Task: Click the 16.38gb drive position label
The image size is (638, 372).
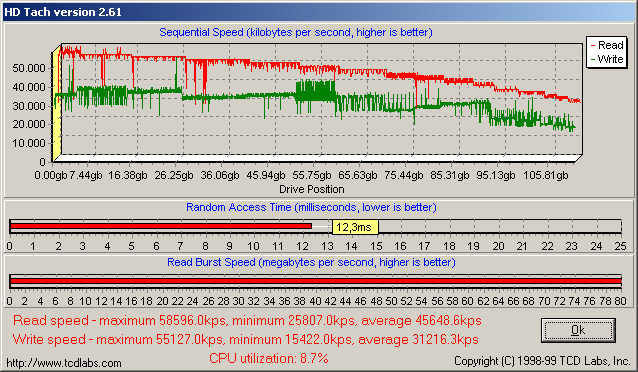Action: tap(128, 175)
